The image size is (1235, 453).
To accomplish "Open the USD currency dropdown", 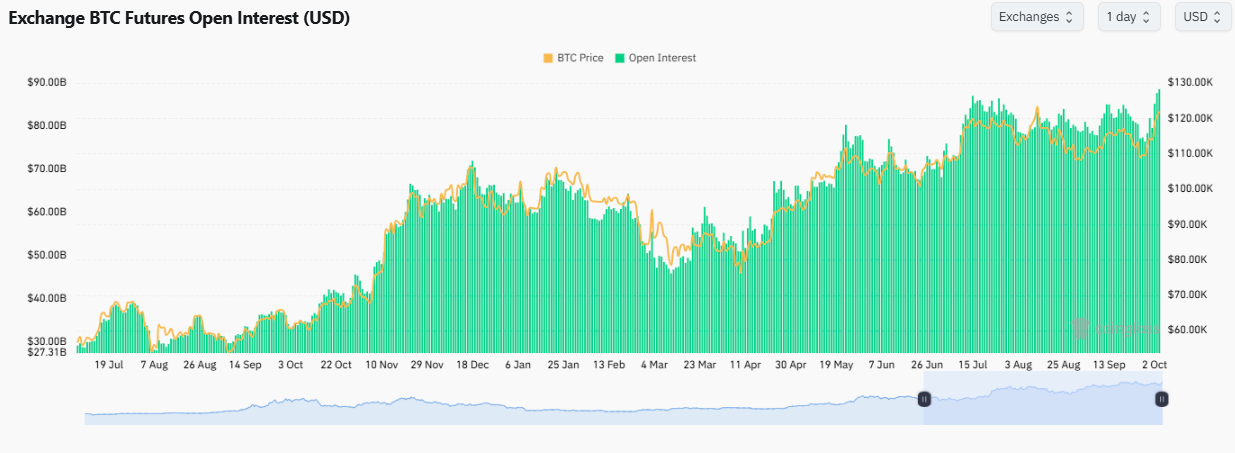I will pyautogui.click(x=1202, y=17).
